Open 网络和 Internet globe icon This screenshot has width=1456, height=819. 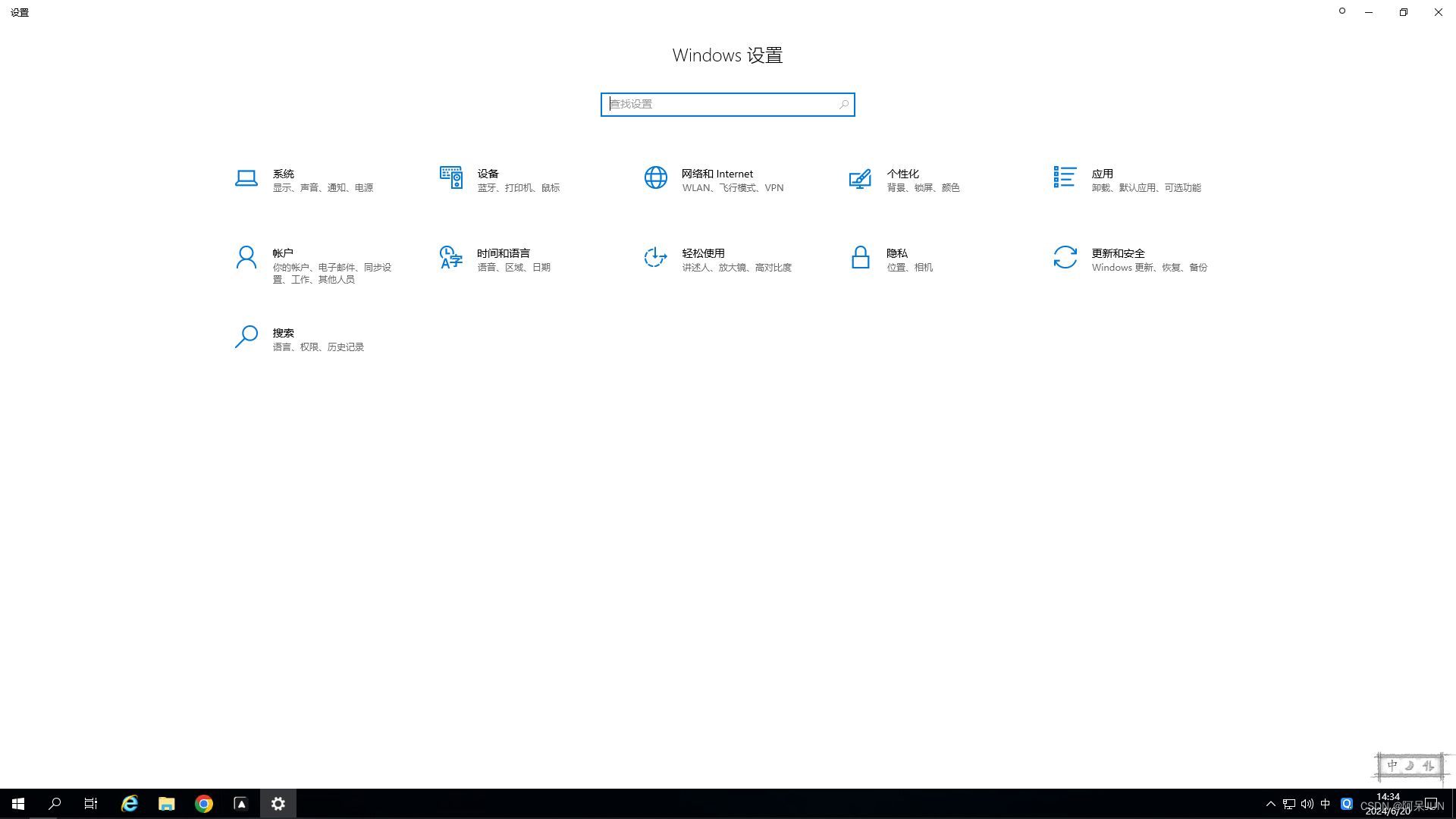655,178
